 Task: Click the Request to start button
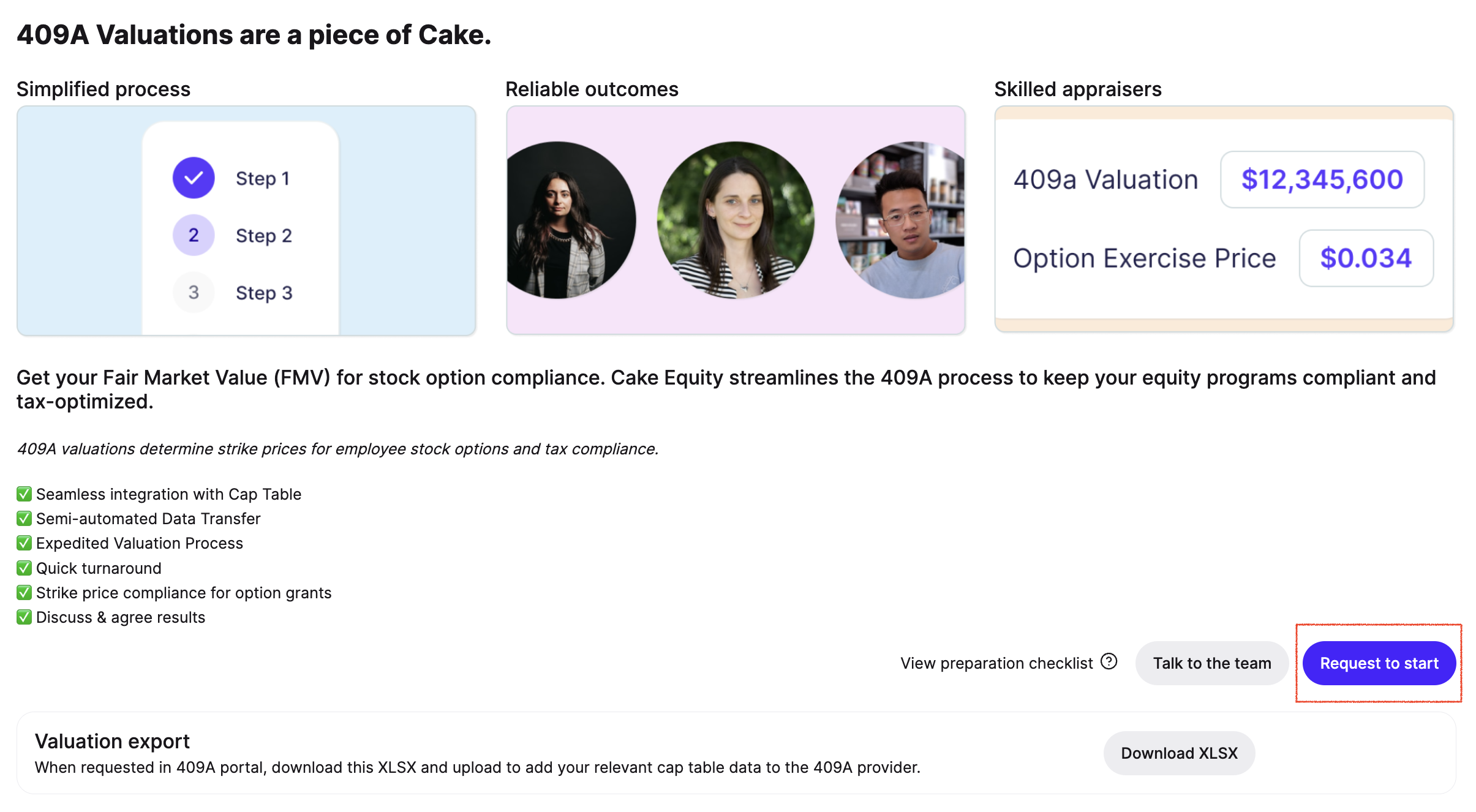pyautogui.click(x=1379, y=663)
